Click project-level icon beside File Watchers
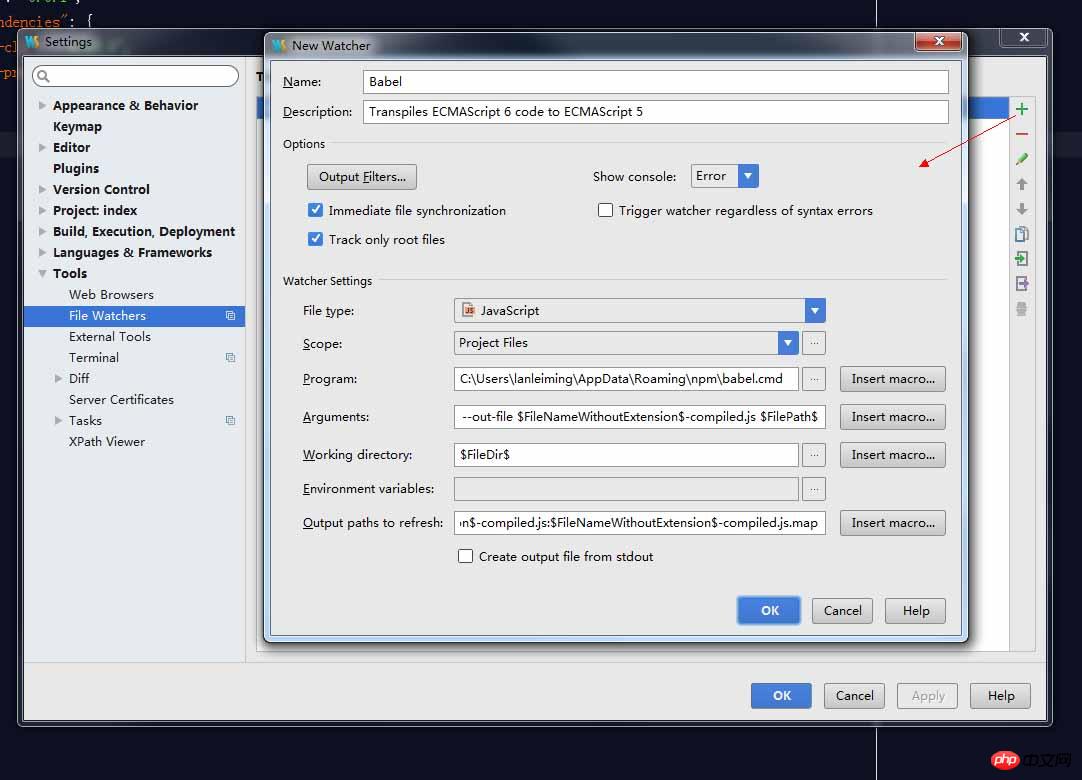The height and width of the screenshot is (780, 1082). tap(230, 315)
